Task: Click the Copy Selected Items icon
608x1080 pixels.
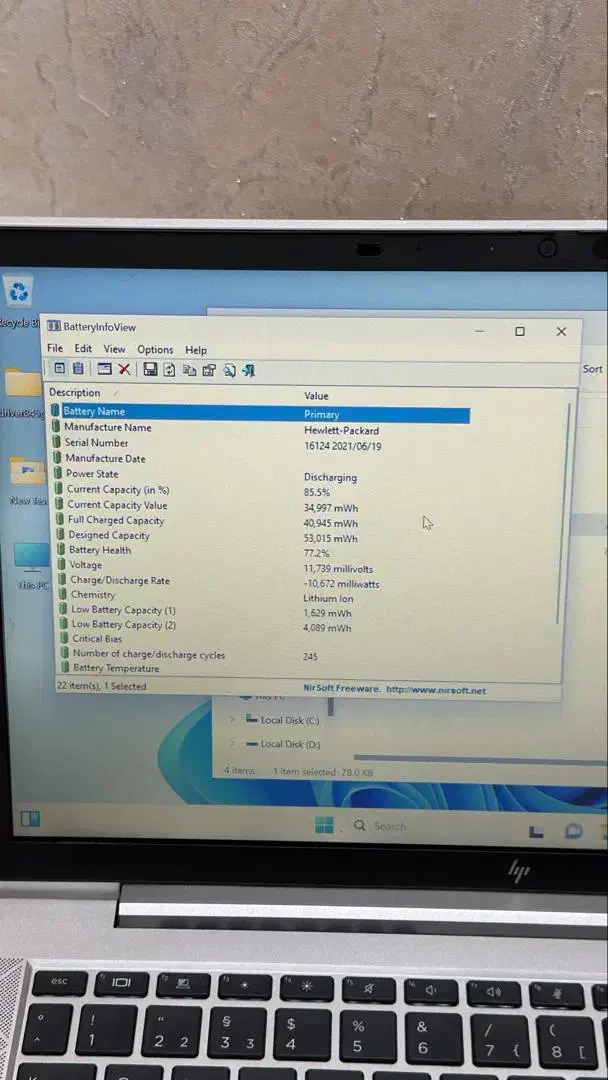Action: 189,371
